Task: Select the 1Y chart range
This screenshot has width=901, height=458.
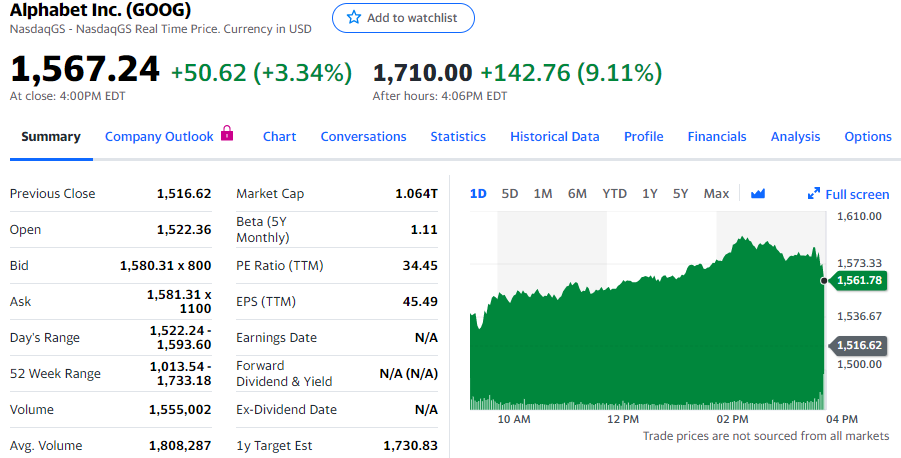Action: click(x=649, y=194)
